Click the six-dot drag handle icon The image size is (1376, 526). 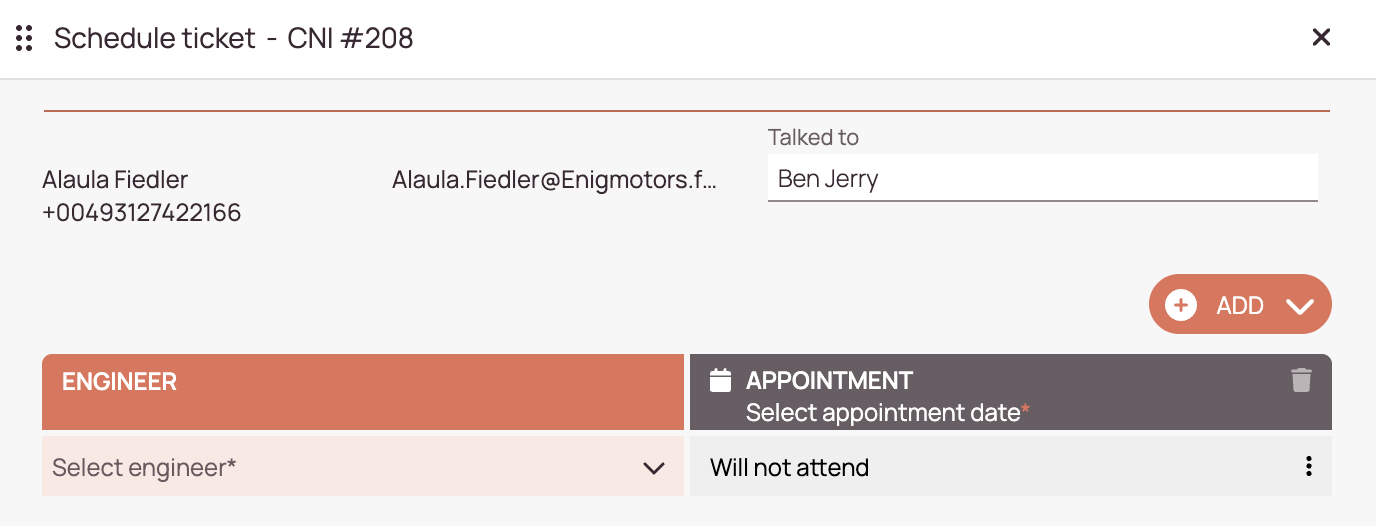point(25,39)
